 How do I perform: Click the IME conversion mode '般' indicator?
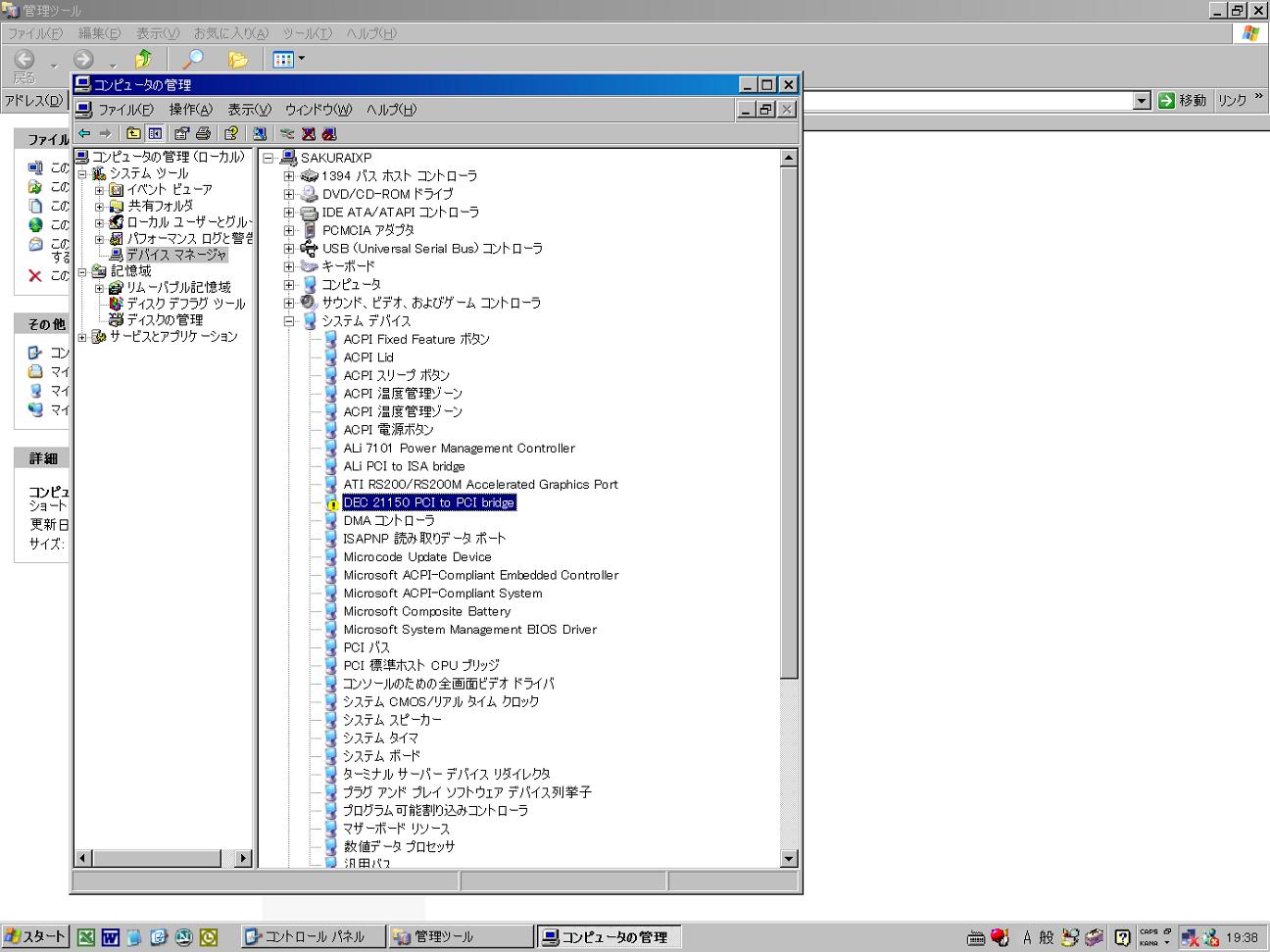click(x=1047, y=937)
